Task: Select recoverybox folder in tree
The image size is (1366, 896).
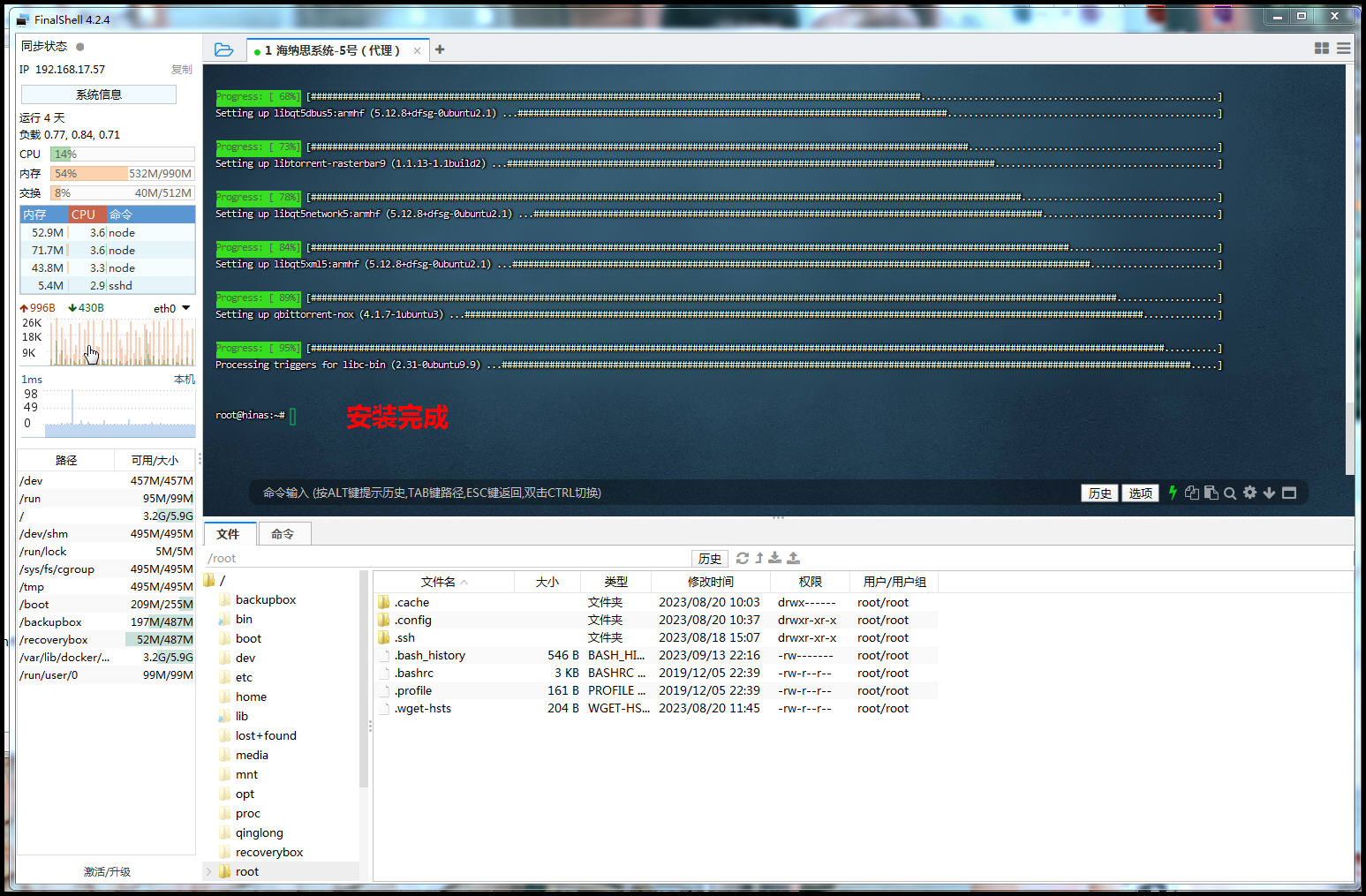Action: [x=268, y=852]
